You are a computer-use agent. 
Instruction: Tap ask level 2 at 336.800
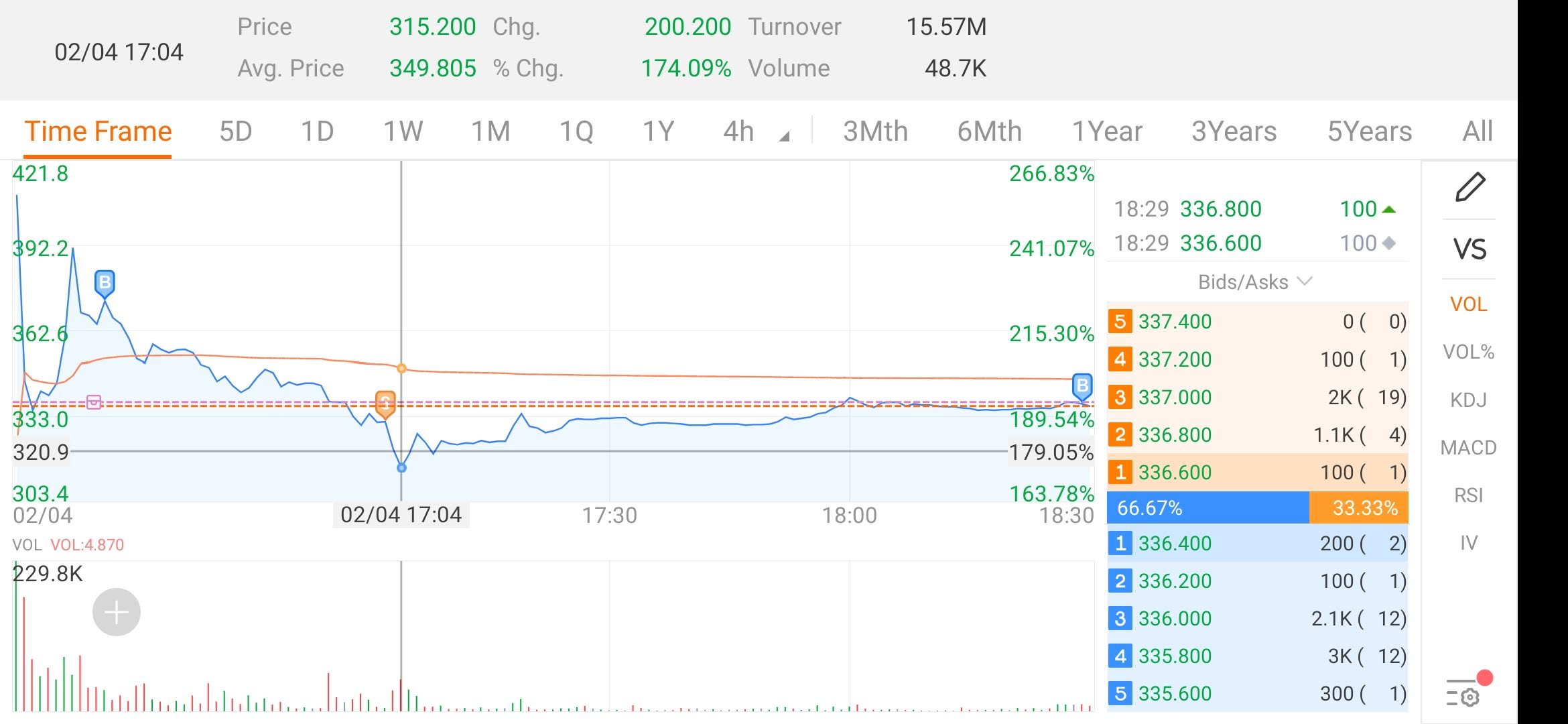click(1258, 435)
